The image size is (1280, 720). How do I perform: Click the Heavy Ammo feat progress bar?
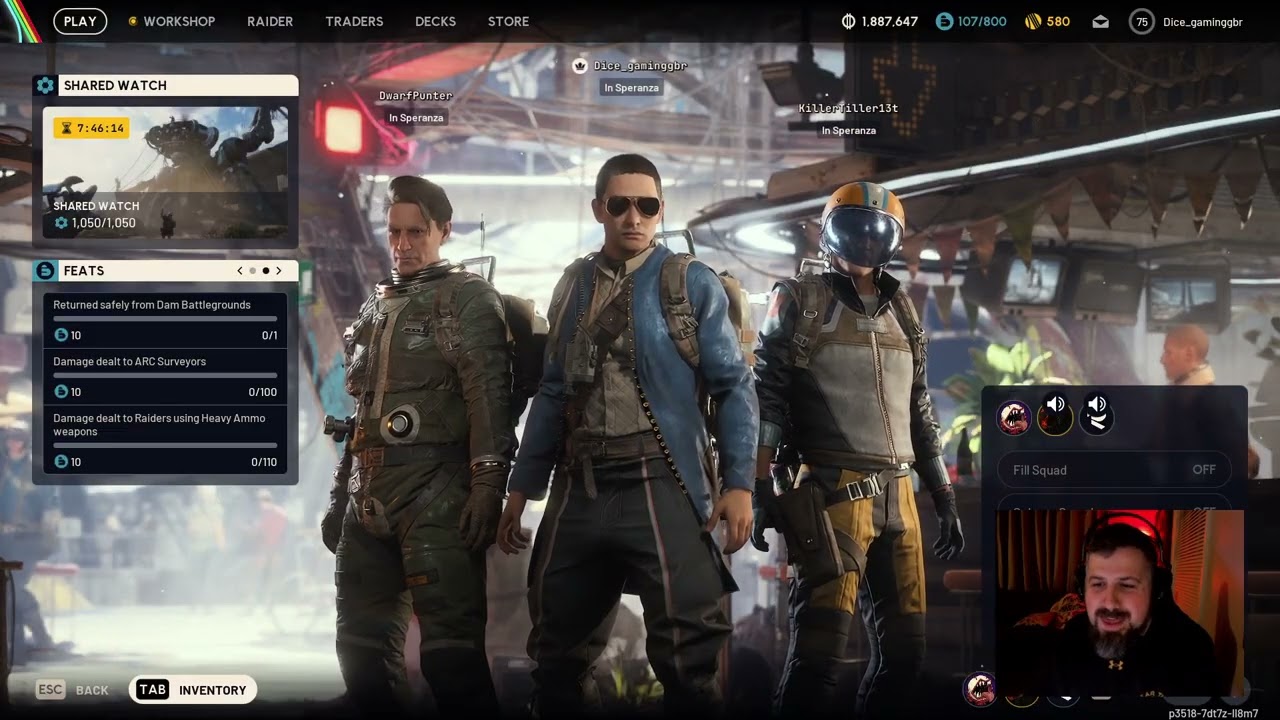click(165, 445)
